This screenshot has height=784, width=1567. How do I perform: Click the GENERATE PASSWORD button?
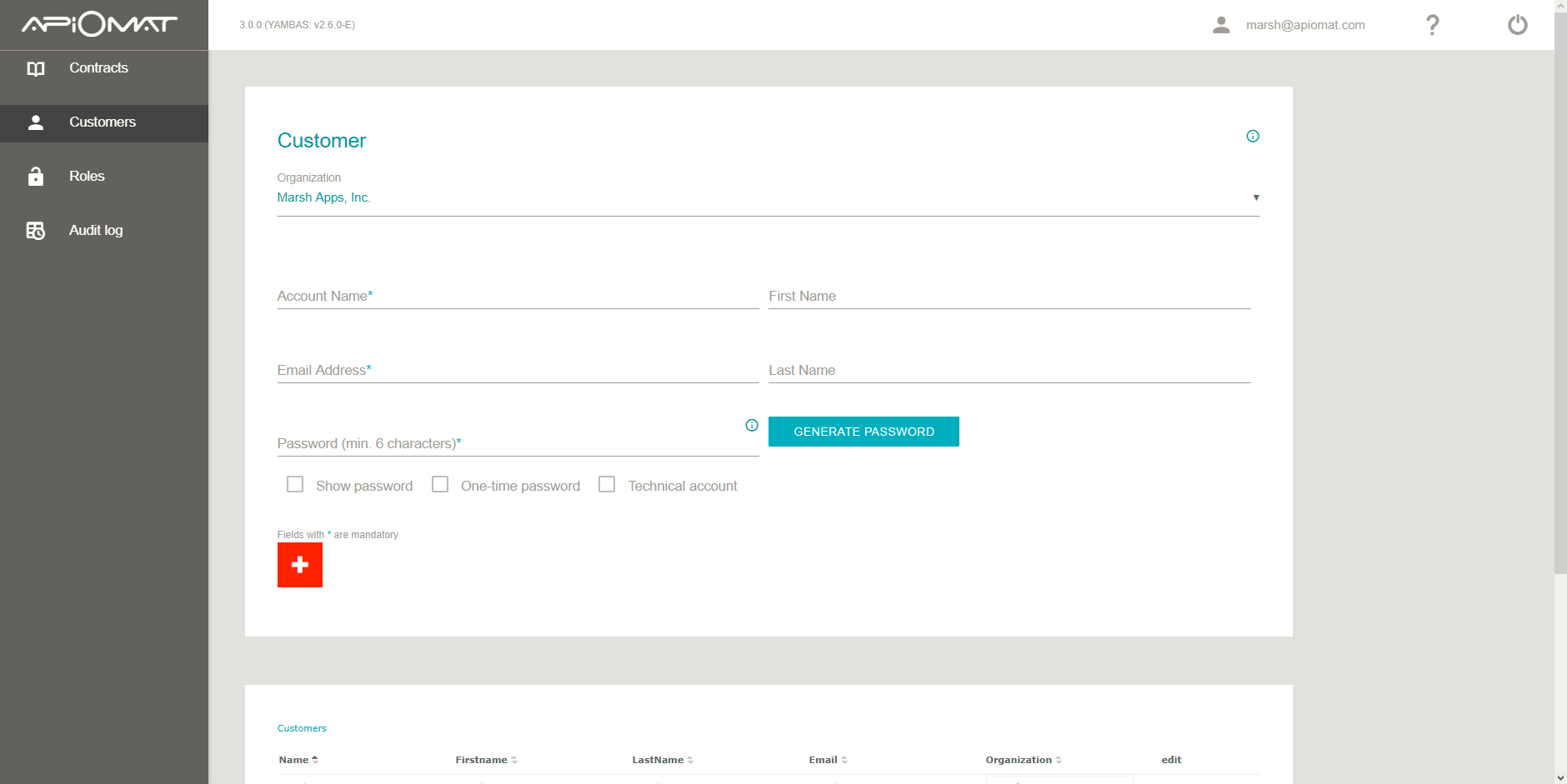click(x=864, y=432)
